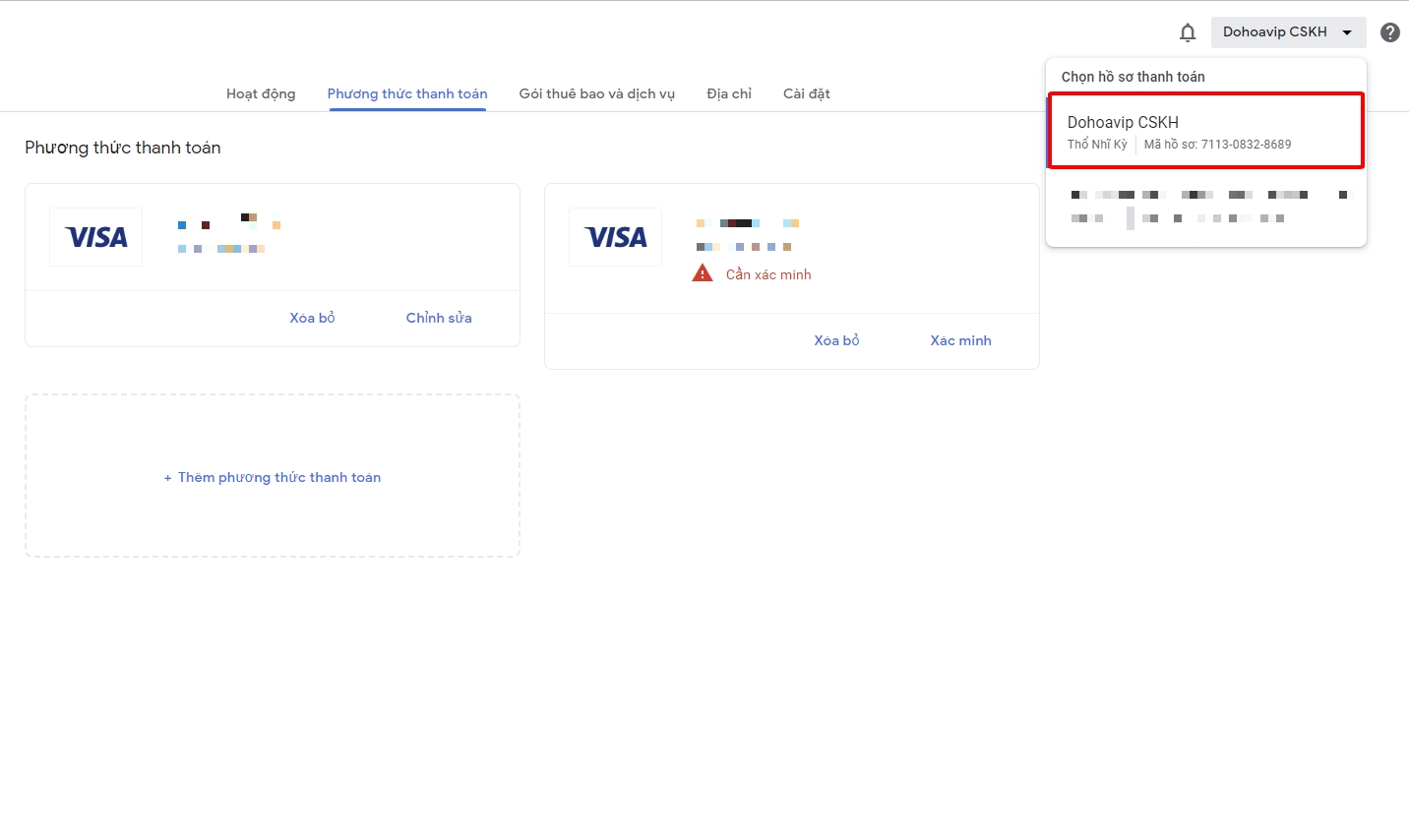Open the Phương thức thanh toán tab
Screen dimensions: 1409x840
407,93
